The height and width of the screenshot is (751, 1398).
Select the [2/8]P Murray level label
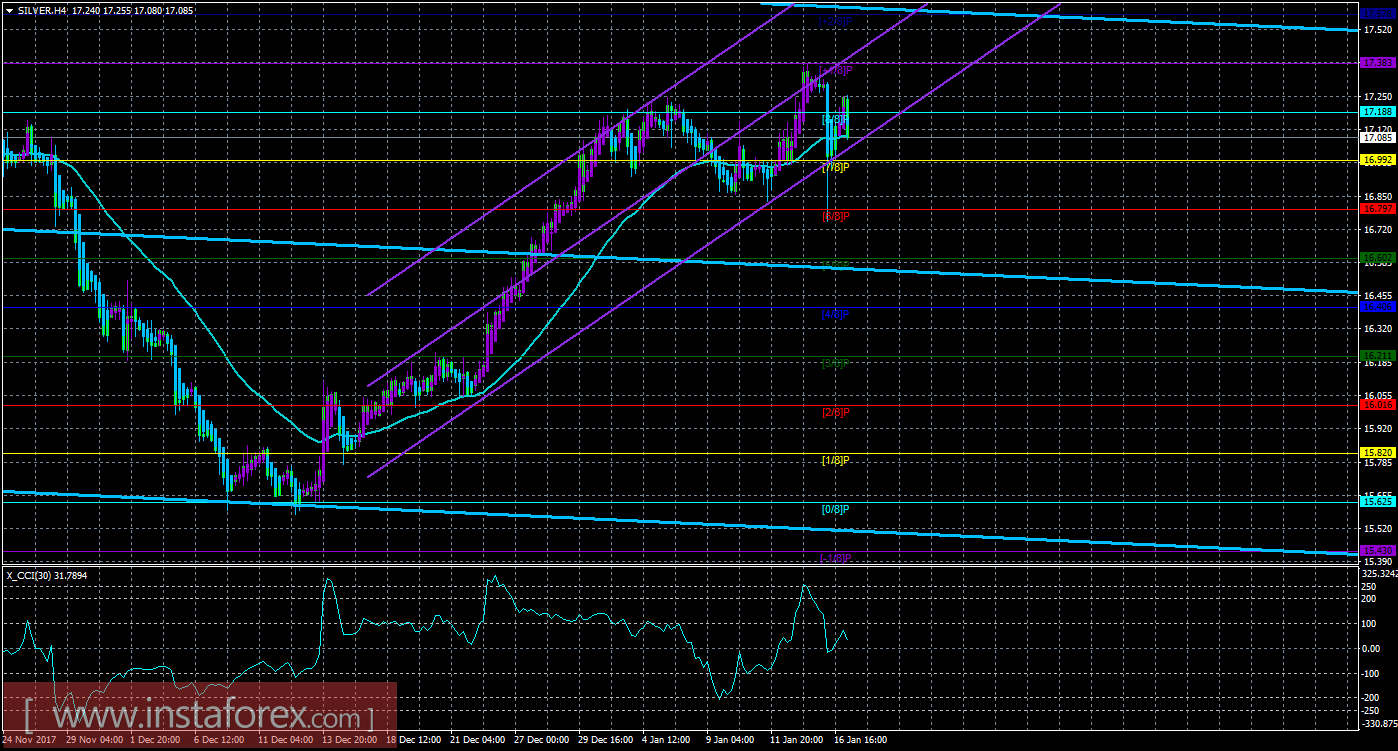[835, 412]
